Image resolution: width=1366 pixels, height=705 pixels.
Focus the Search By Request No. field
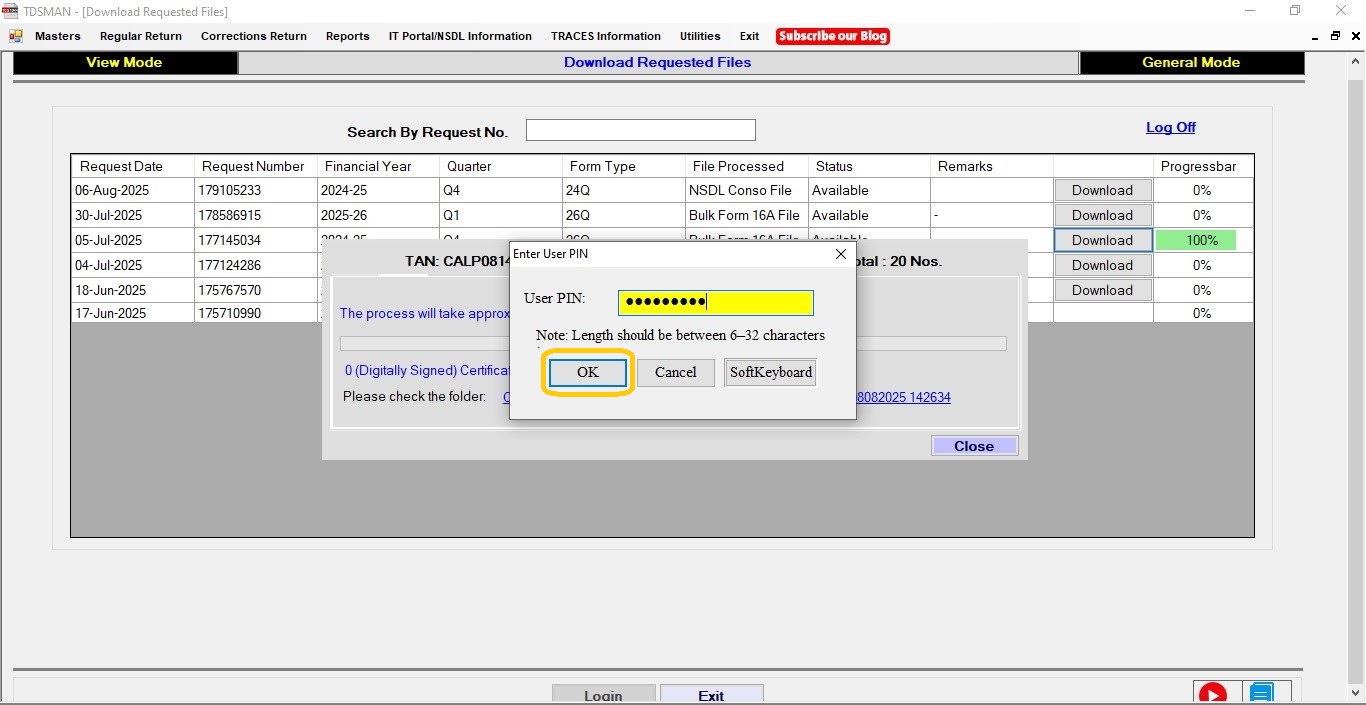click(x=640, y=130)
